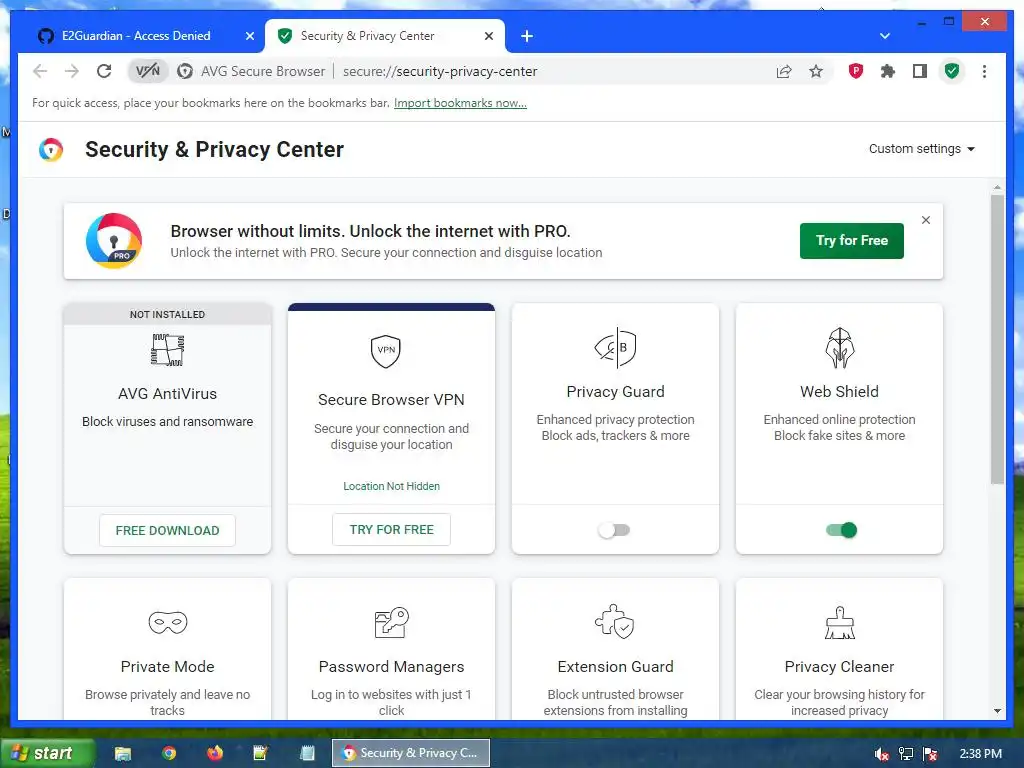Click the browser forward arrow
The image size is (1024, 768).
click(72, 71)
